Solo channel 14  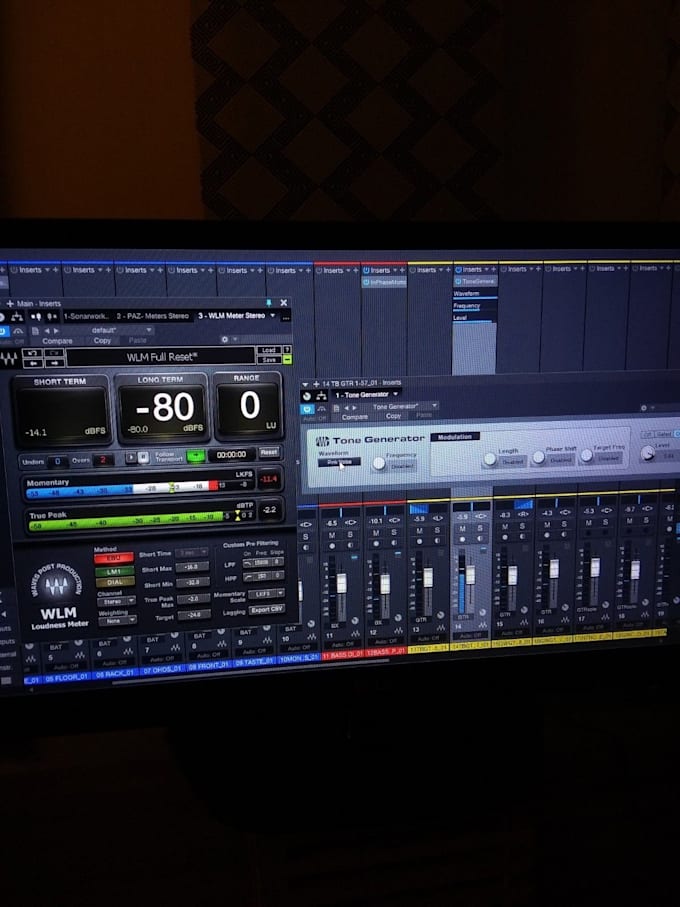click(480, 528)
